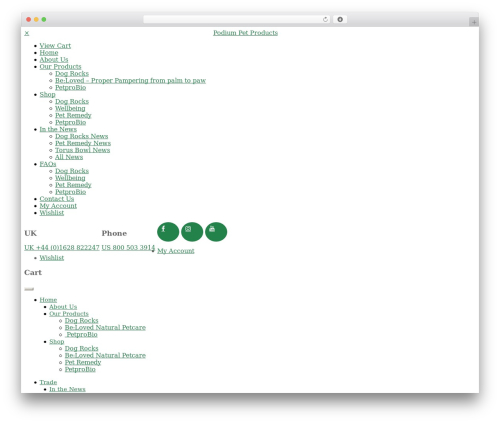This screenshot has width=500, height=423.
Task: Open In the News in lower navigation
Action: coord(67,389)
